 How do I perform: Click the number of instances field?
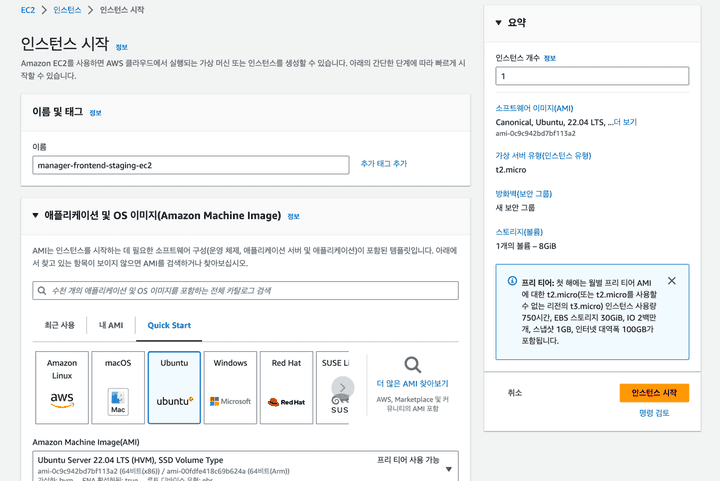tap(592, 76)
